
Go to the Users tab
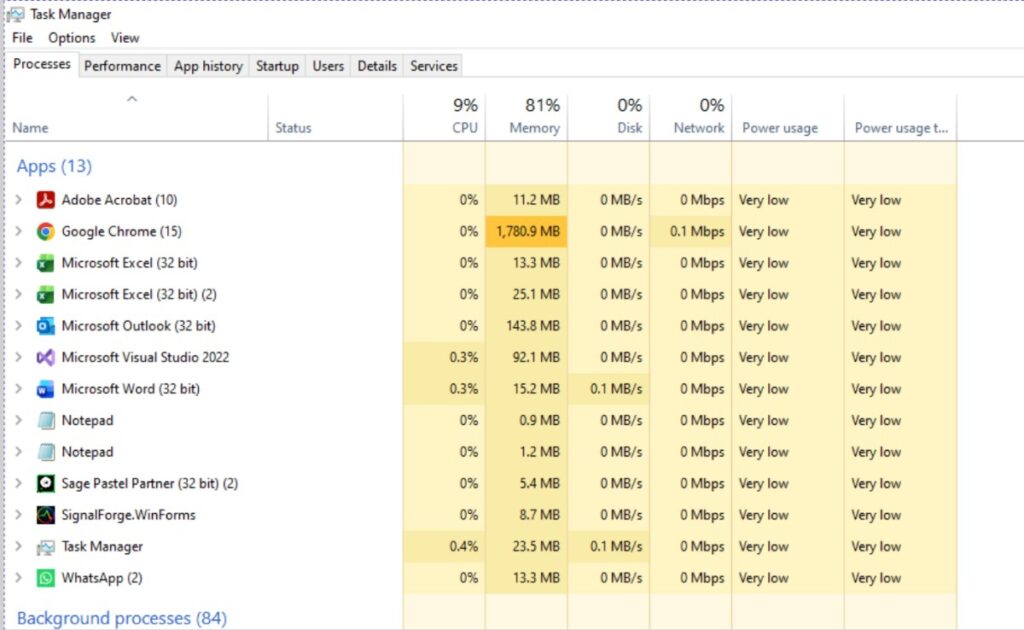328,66
